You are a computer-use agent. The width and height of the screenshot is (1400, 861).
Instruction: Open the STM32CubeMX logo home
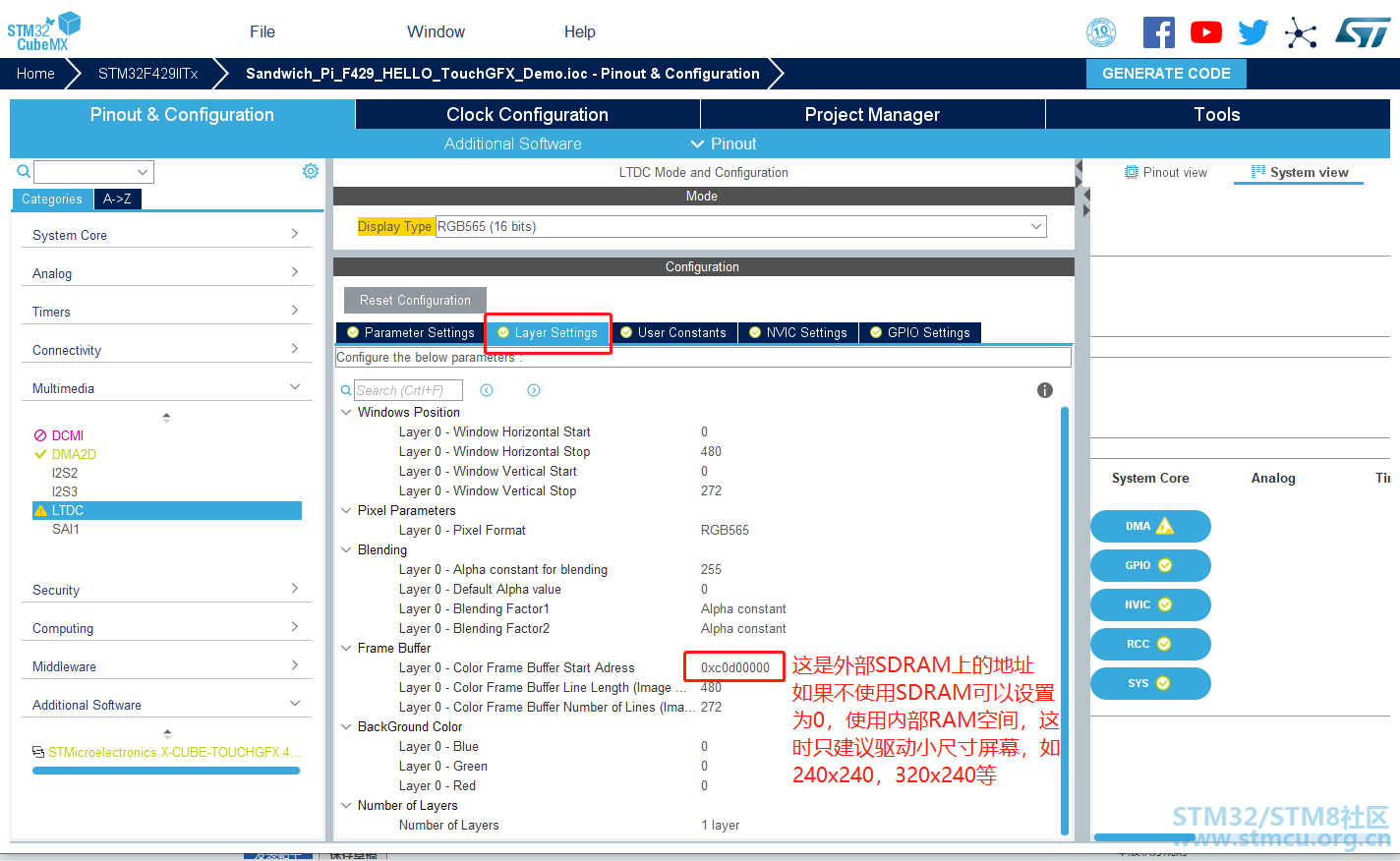click(44, 31)
